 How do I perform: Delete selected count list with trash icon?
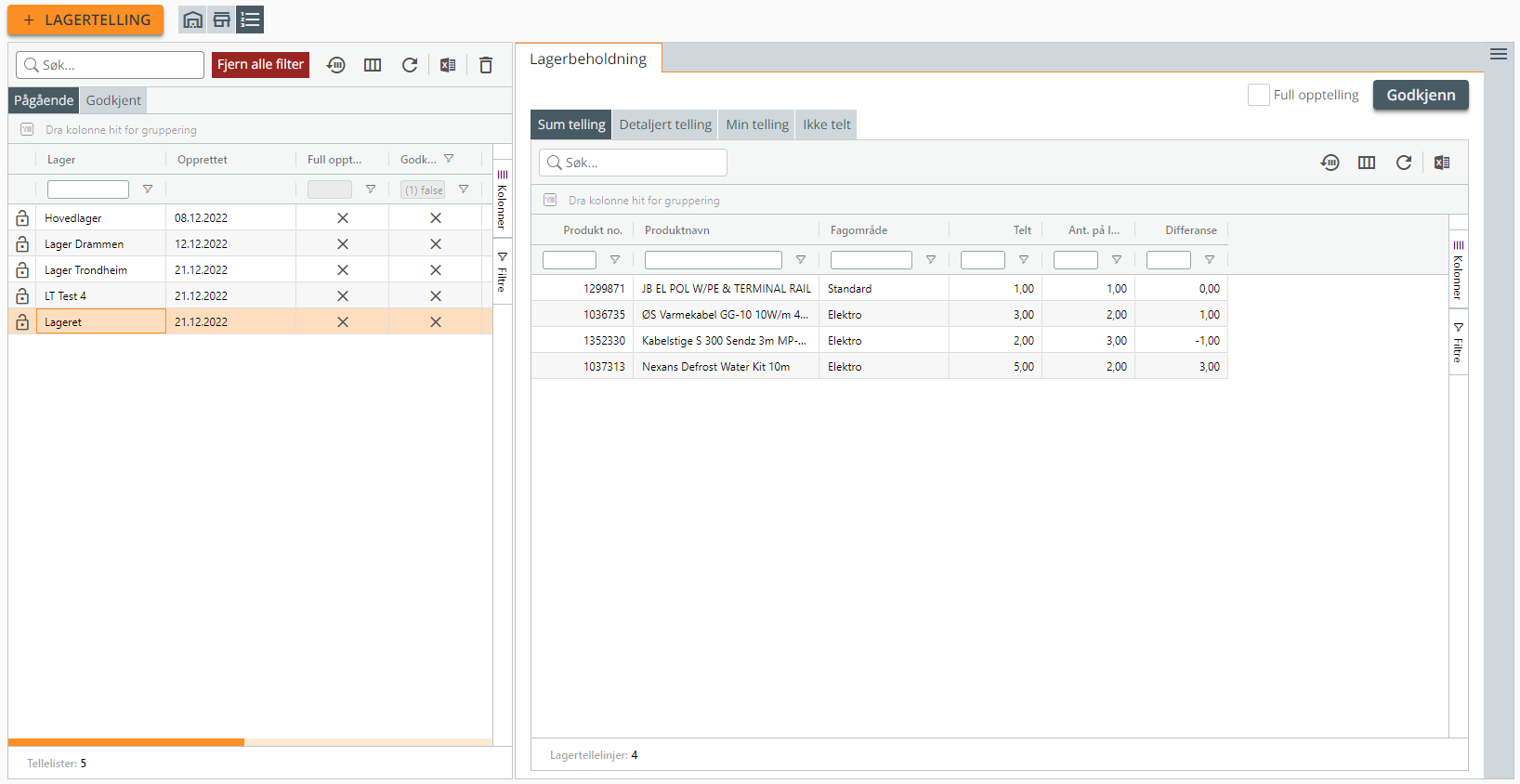pyautogui.click(x=486, y=65)
